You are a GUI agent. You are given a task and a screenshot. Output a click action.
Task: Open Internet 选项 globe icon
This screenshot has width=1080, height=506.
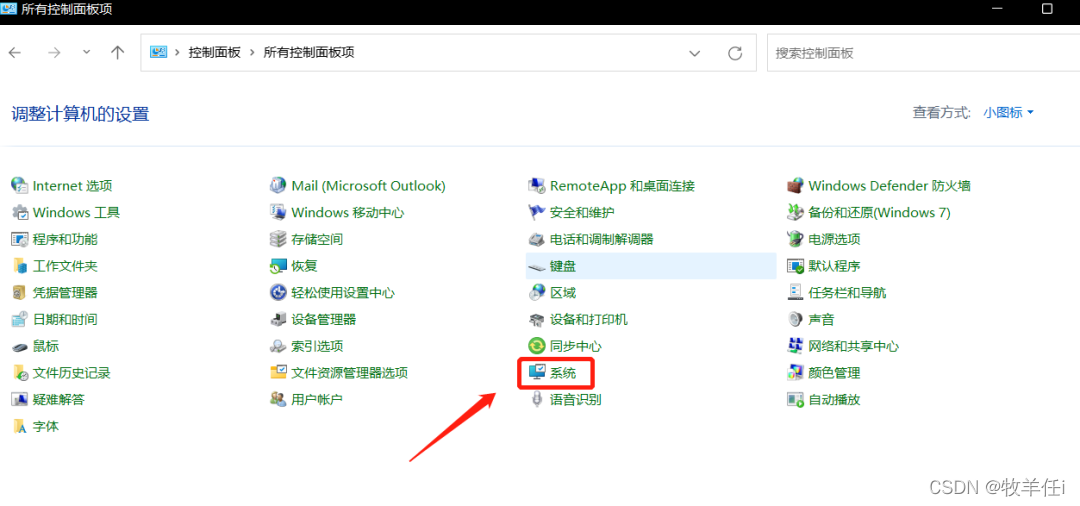[x=20, y=186]
